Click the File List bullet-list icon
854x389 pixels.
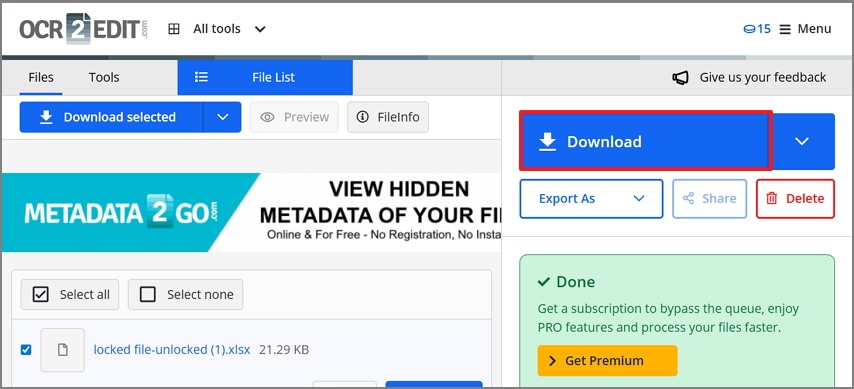coord(202,77)
